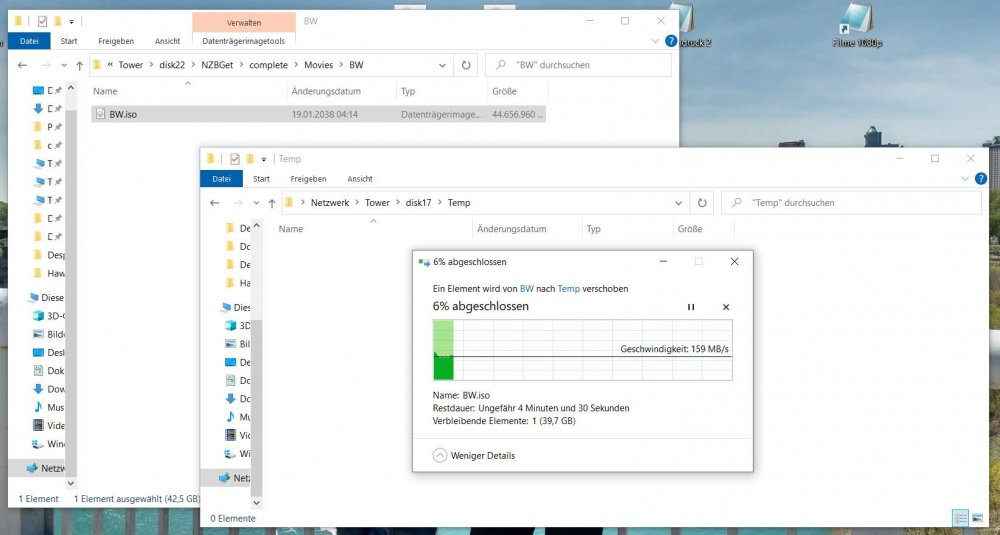Click disk22 in BW breadcrumb path
The height and width of the screenshot is (535, 1000).
[170, 65]
